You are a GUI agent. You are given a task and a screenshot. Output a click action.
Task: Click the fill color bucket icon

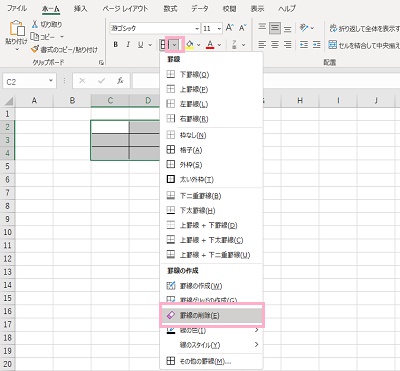(x=190, y=45)
